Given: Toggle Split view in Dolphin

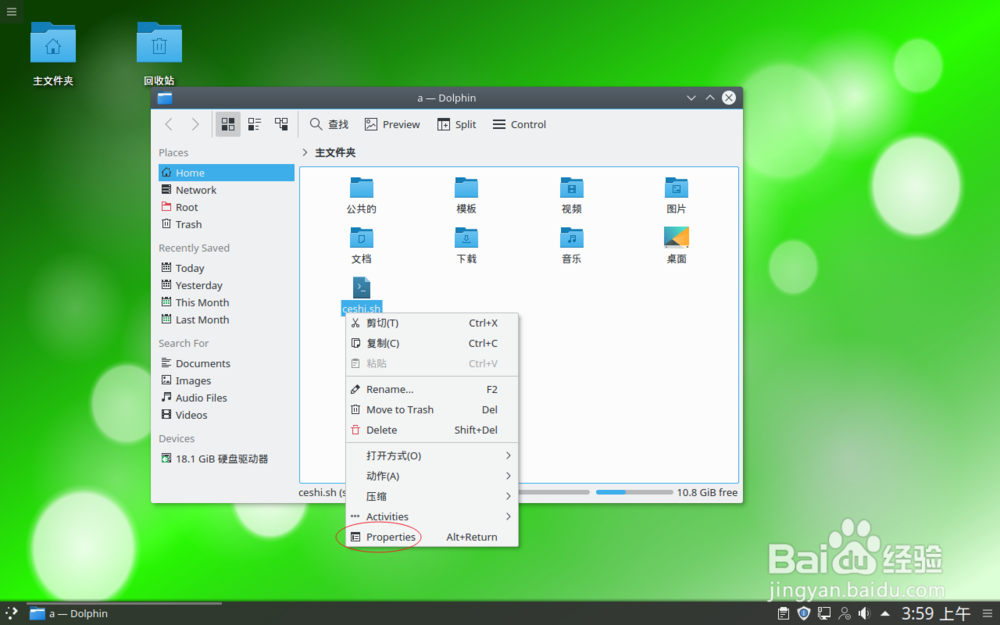Looking at the screenshot, I should 456,124.
